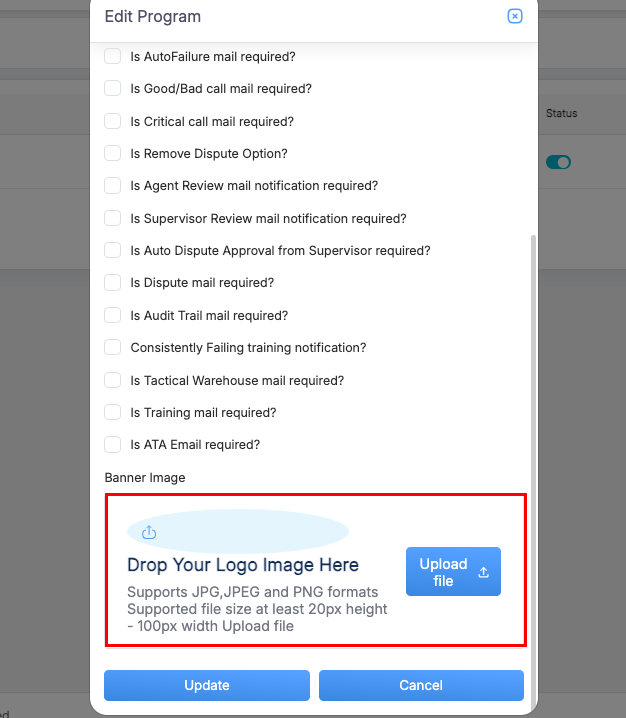Tick Is Critical call mail required
626x718 pixels.
pos(113,122)
